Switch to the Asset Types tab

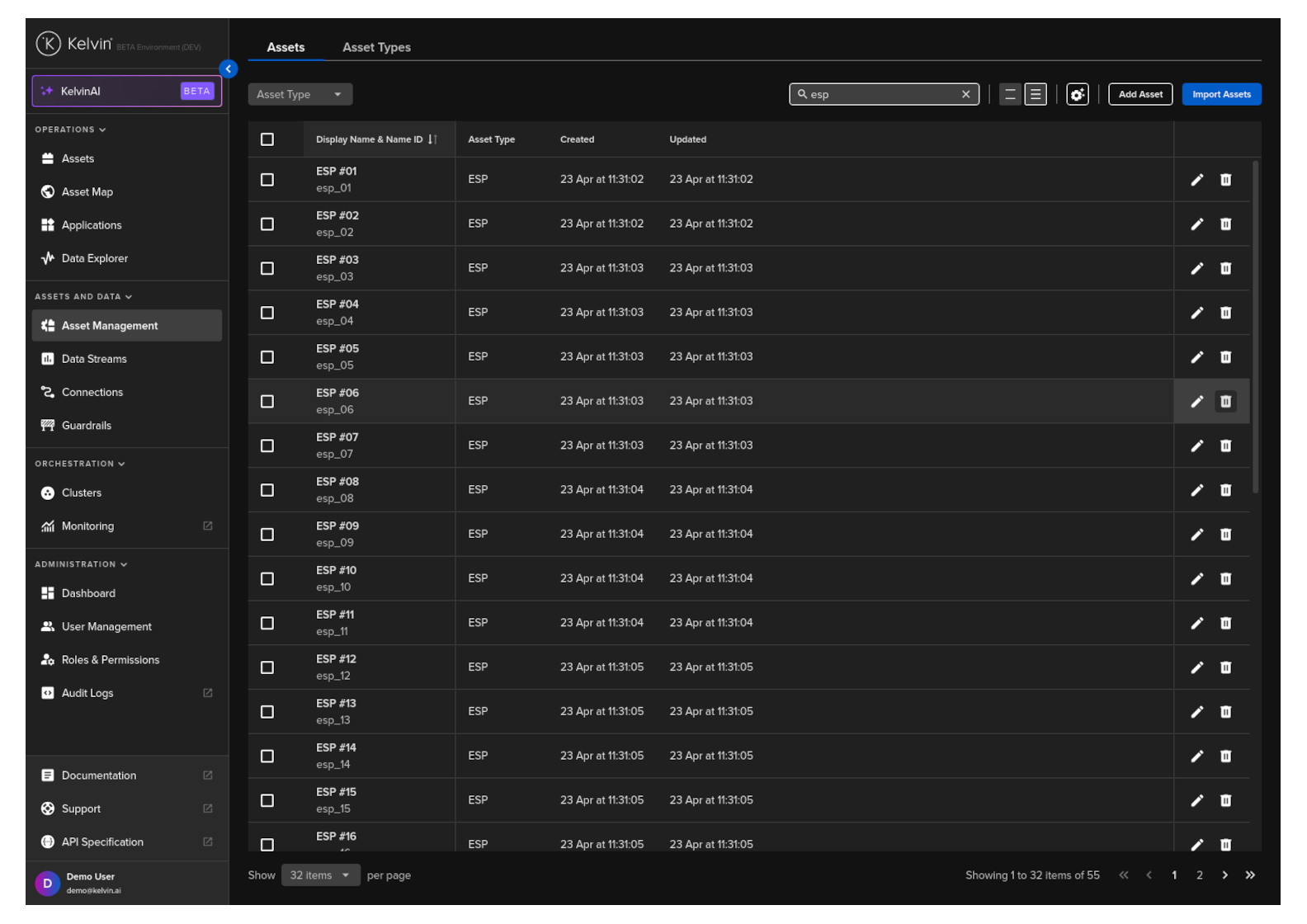point(376,48)
